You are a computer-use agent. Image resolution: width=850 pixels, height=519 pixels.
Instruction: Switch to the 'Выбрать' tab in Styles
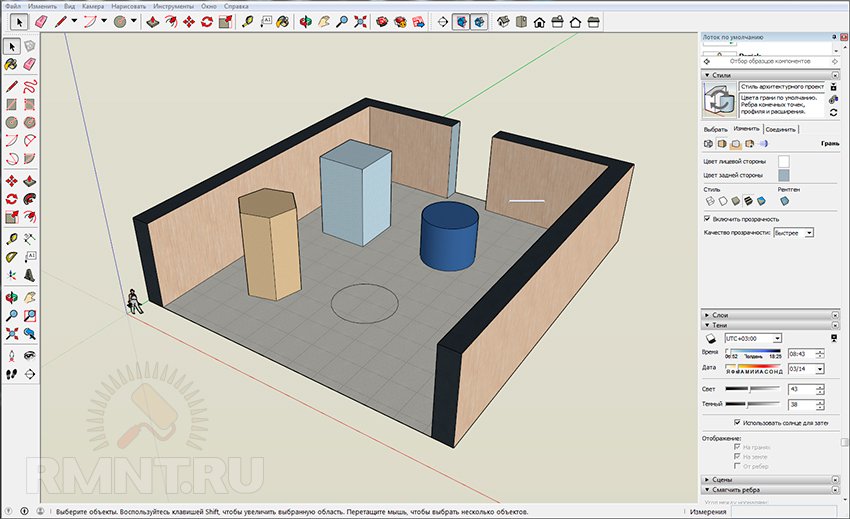coord(716,129)
